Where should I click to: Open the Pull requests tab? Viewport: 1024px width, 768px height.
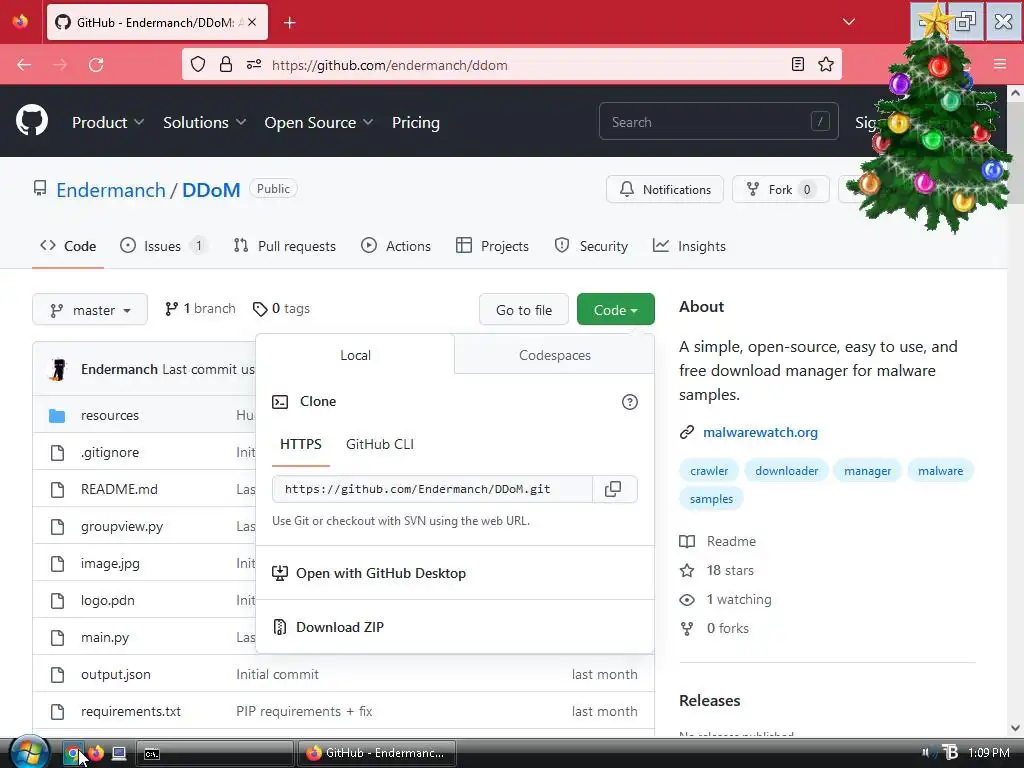coord(285,246)
